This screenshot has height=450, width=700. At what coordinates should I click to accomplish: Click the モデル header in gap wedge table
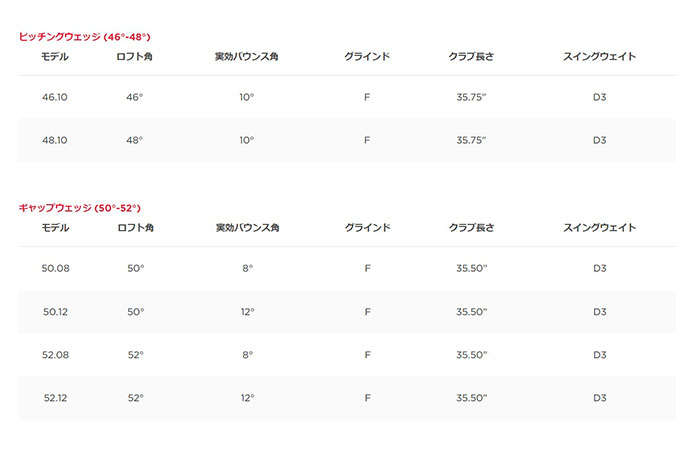pos(55,228)
